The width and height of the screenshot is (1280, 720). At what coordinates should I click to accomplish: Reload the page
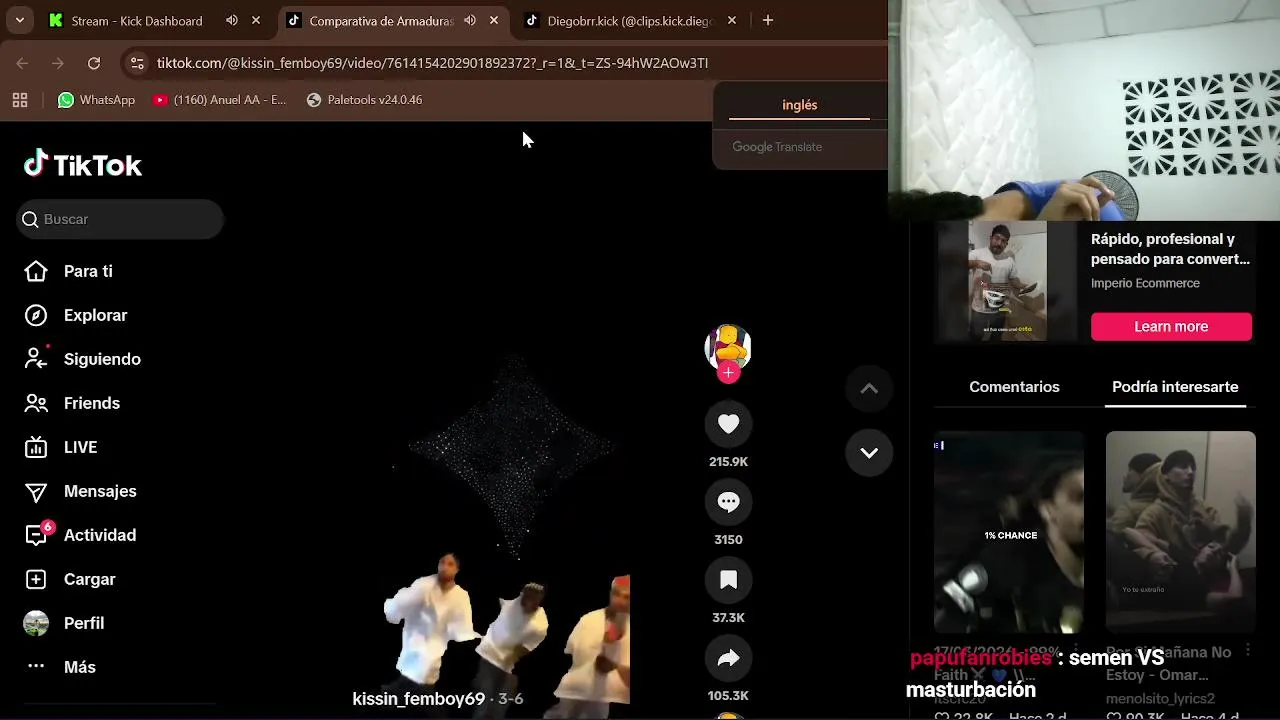click(x=94, y=63)
